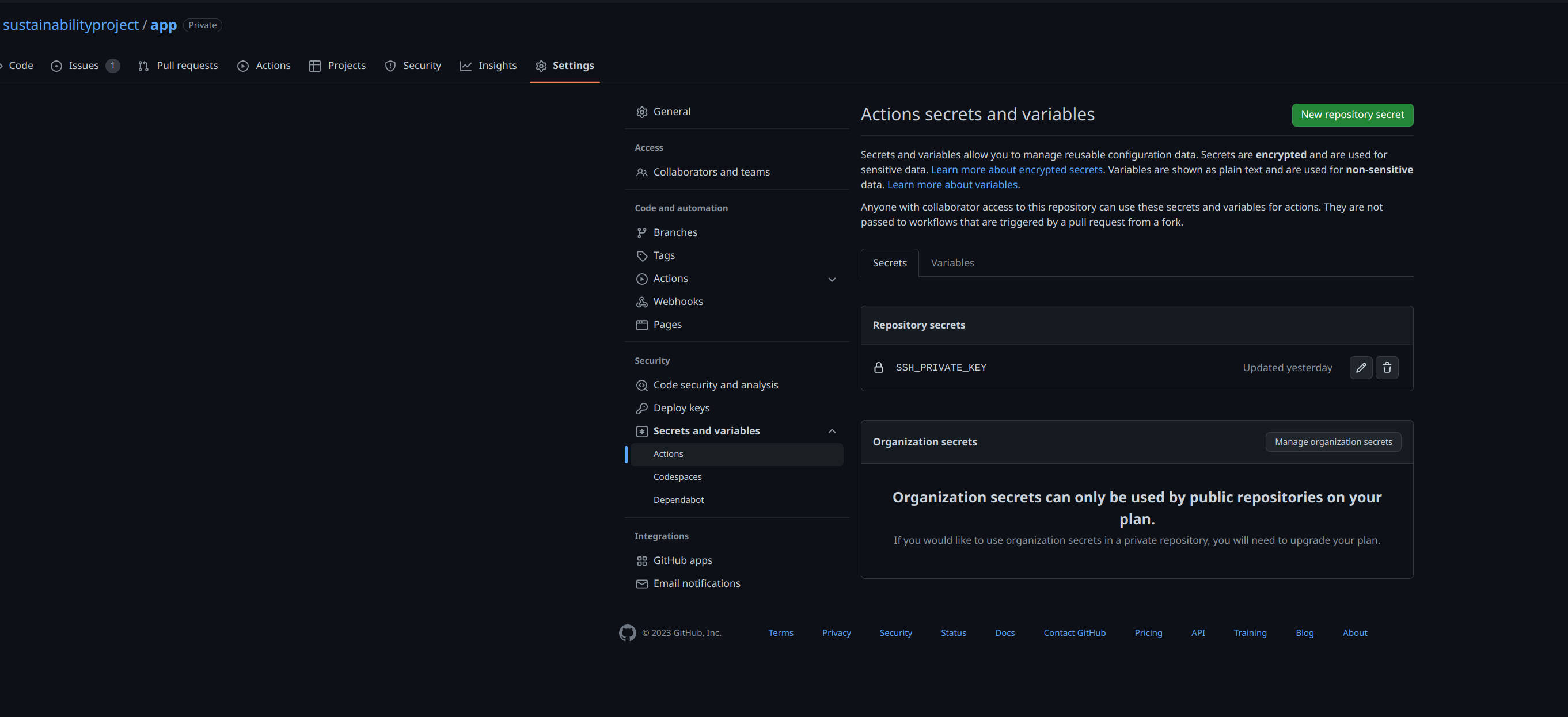Select Code security and analysis

(x=716, y=384)
